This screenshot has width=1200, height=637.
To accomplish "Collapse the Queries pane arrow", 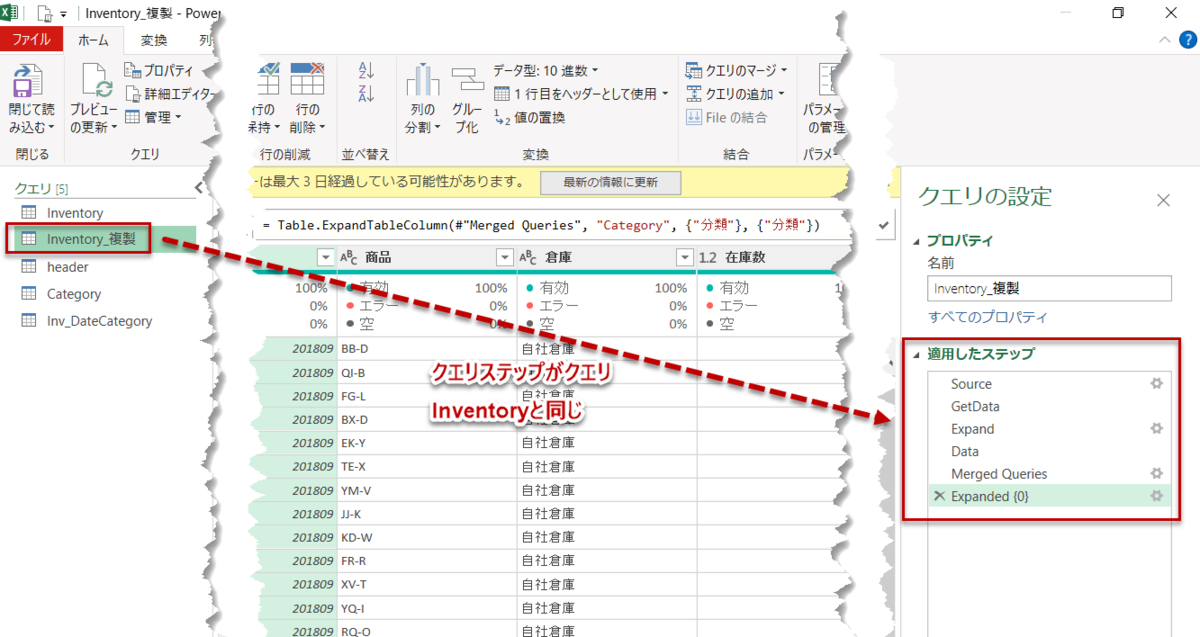I will coord(199,188).
